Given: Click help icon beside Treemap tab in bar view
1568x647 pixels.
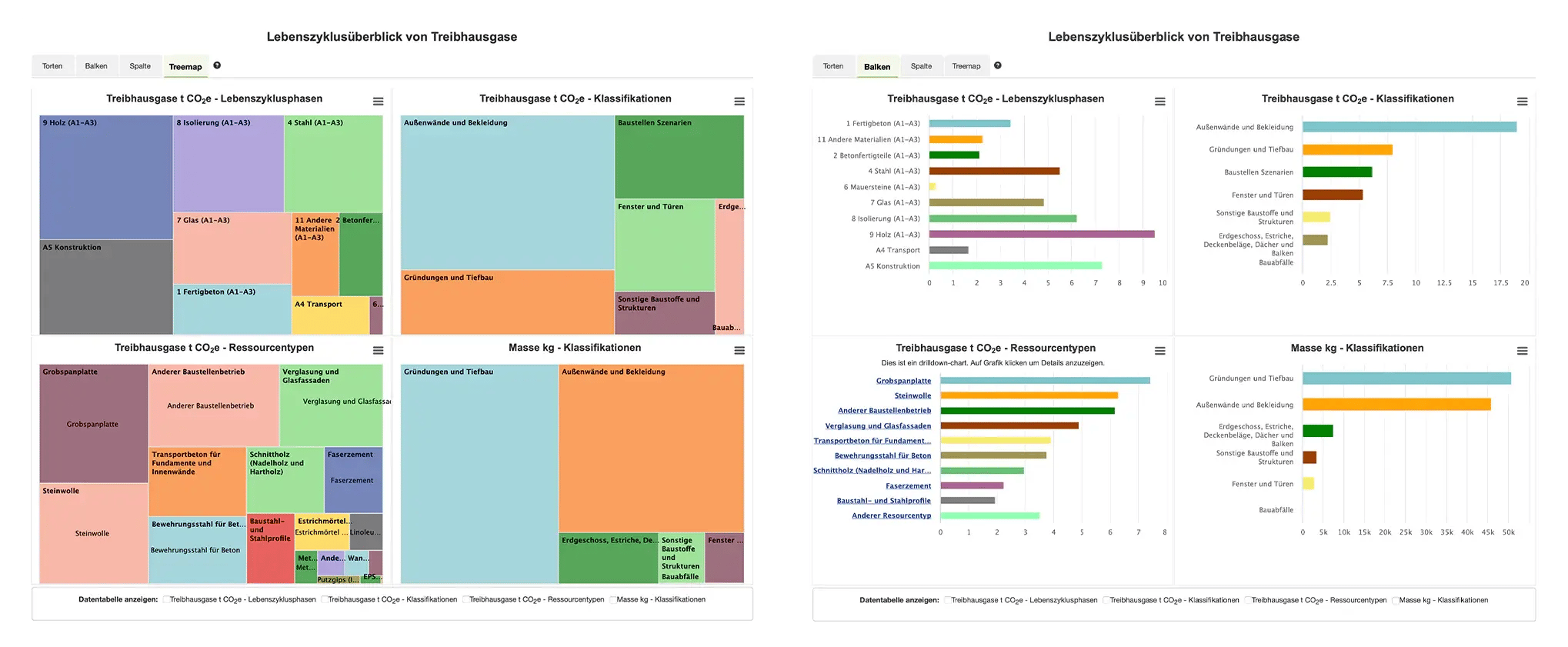Looking at the screenshot, I should pyautogui.click(x=998, y=65).
